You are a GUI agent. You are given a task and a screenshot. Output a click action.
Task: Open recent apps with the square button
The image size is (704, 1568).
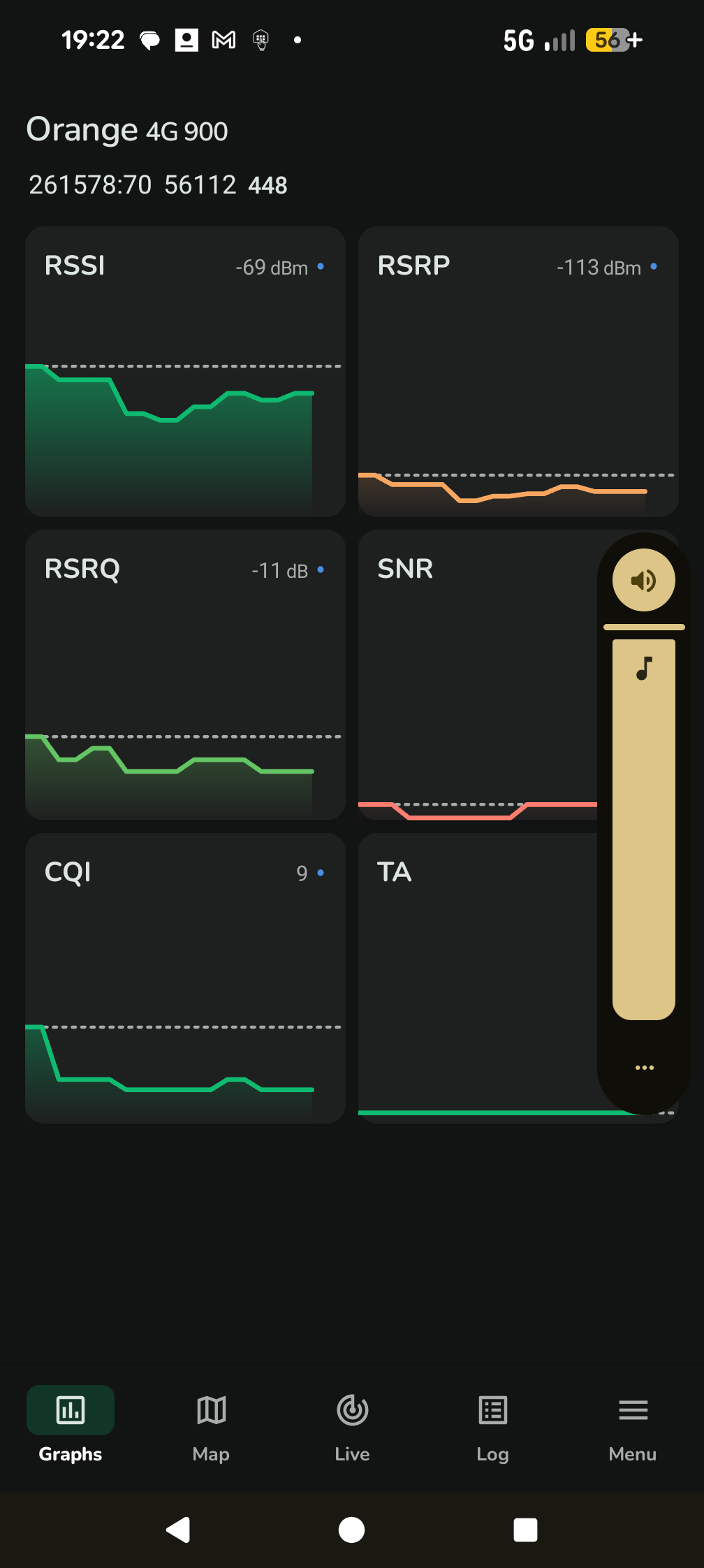coord(525,1530)
